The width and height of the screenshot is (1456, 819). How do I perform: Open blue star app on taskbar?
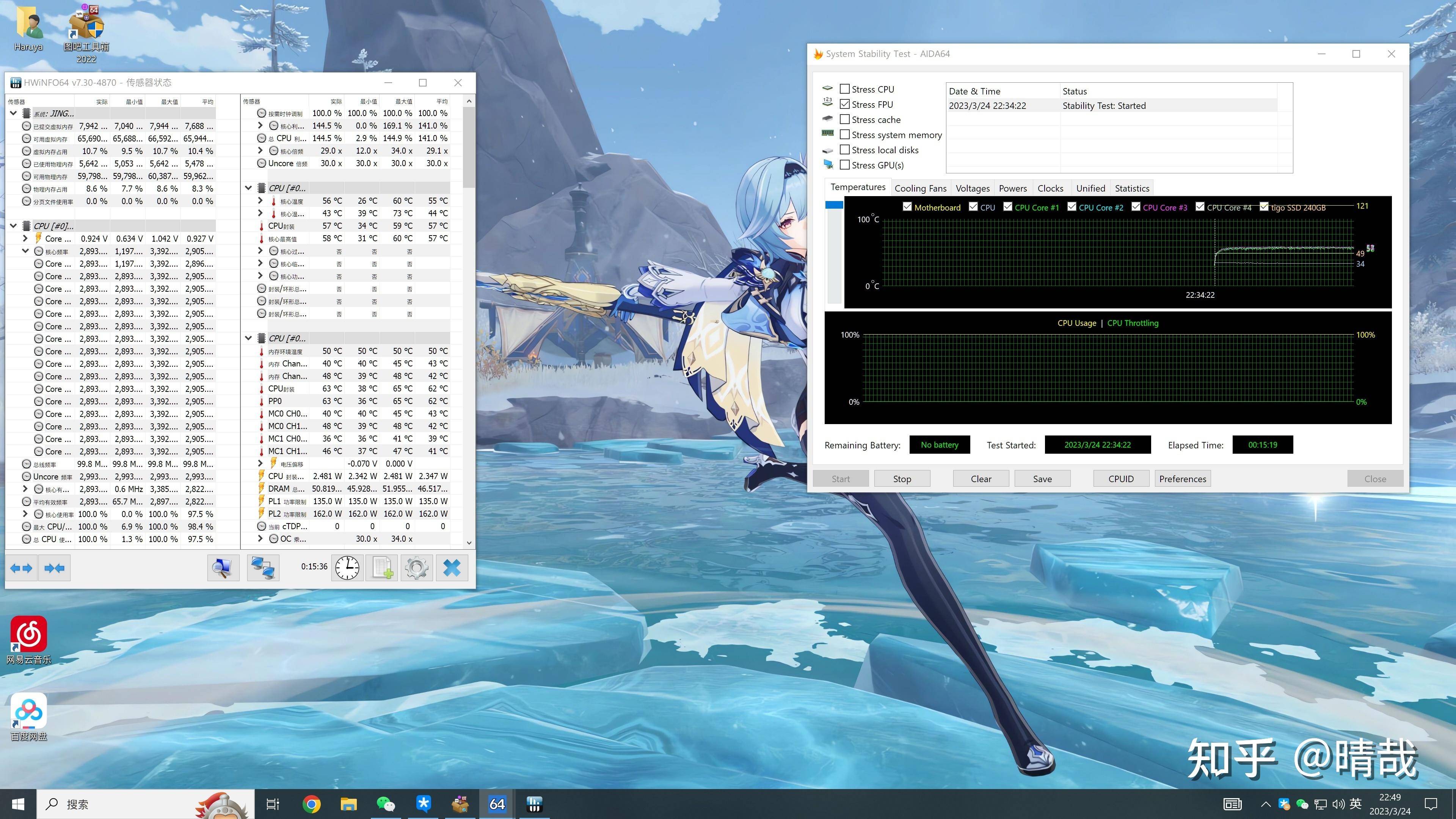(x=423, y=804)
